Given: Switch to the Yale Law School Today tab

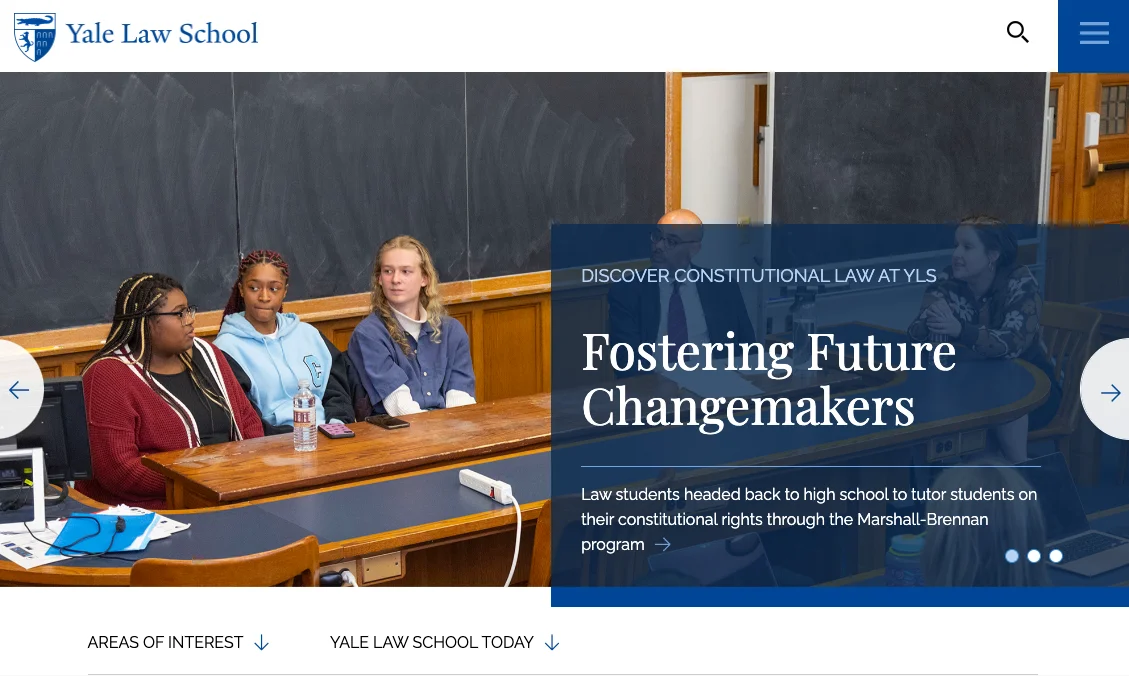Looking at the screenshot, I should pyautogui.click(x=432, y=643).
